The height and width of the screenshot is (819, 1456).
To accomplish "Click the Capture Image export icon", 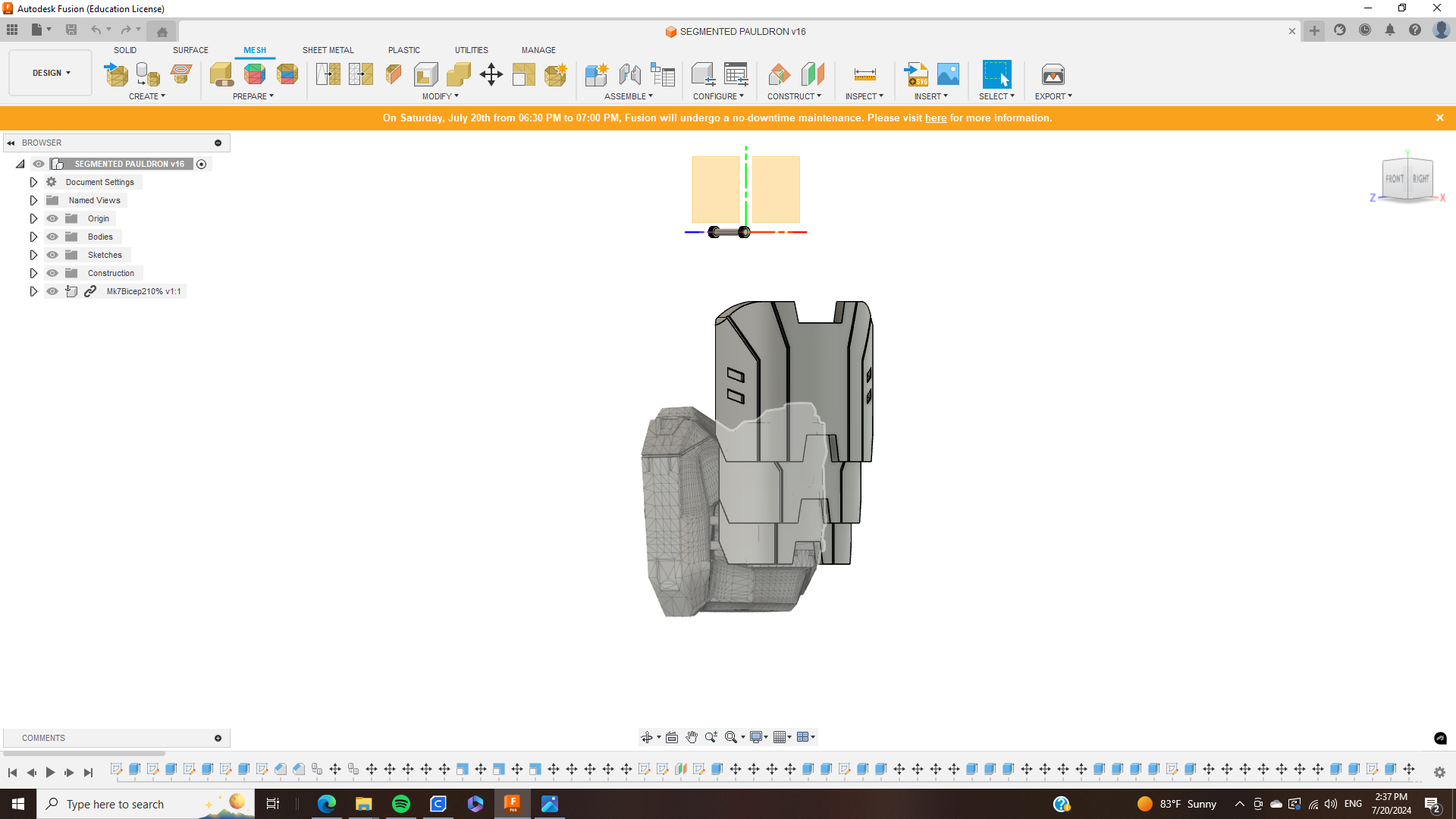I will pyautogui.click(x=1053, y=74).
